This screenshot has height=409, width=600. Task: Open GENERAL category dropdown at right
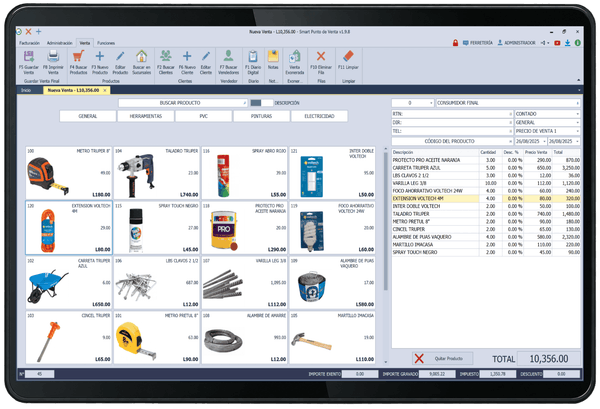point(577,122)
